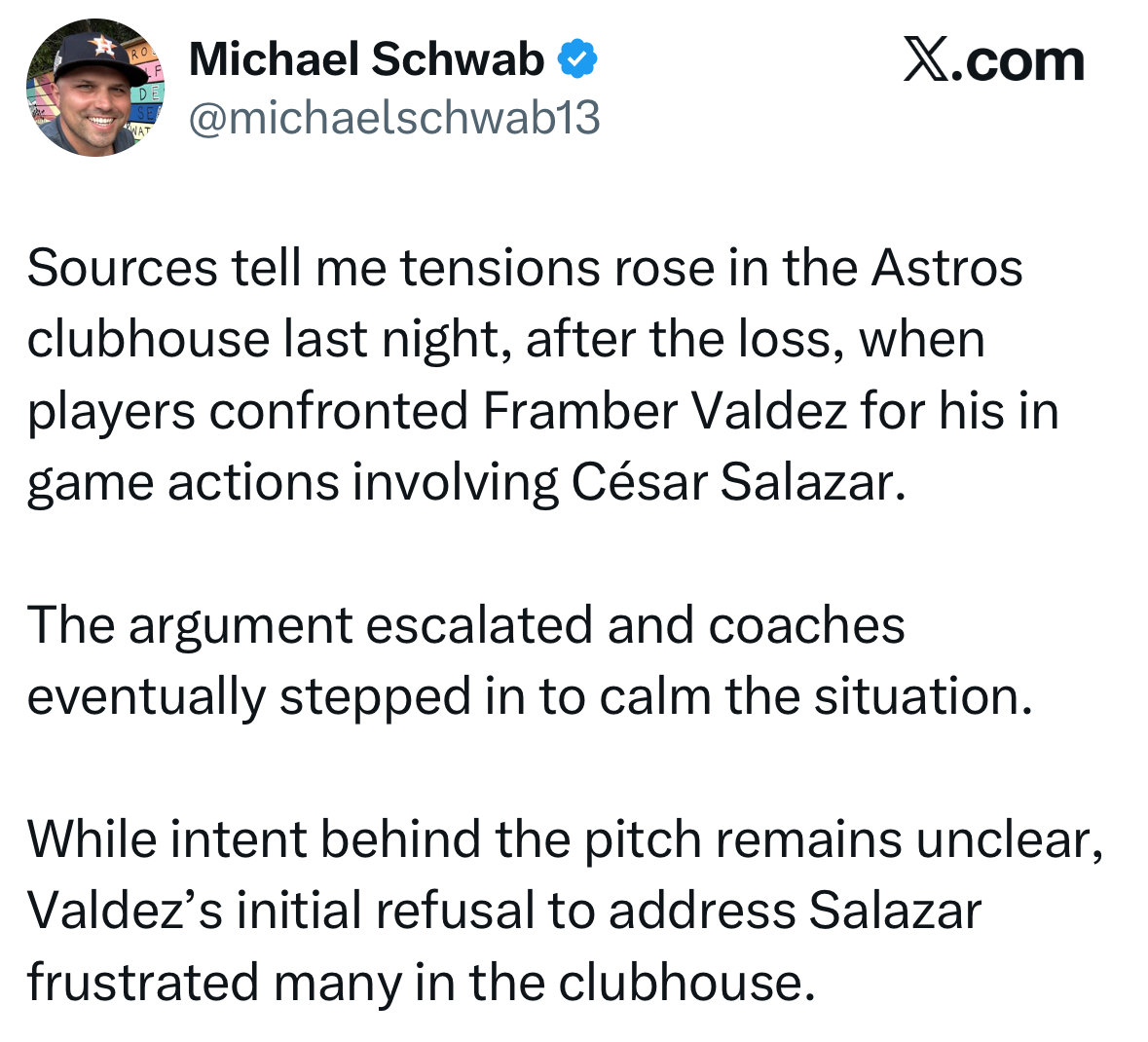Viewport: 1148px width, 1042px height.
Task: Open Michael Schwab's profile picture
Action: click(x=95, y=87)
